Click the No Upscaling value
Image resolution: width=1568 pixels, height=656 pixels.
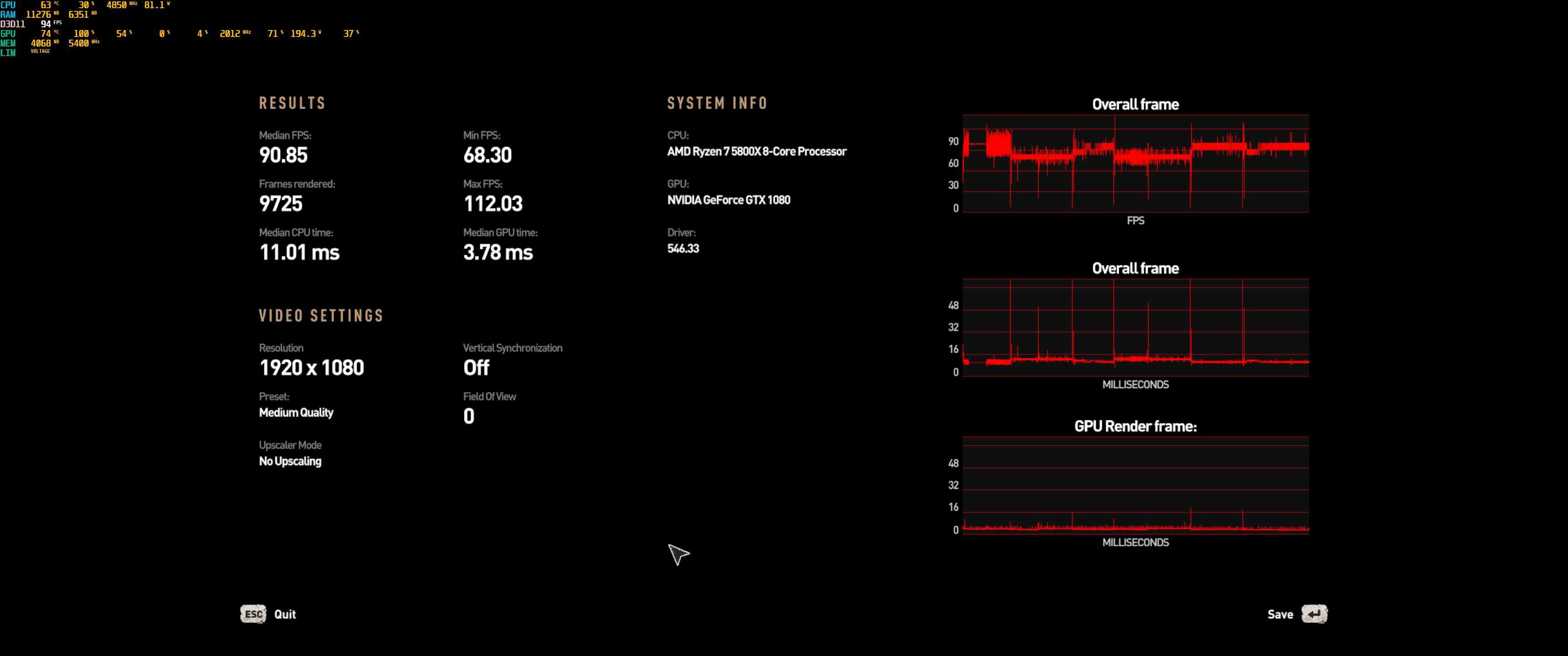tap(290, 461)
